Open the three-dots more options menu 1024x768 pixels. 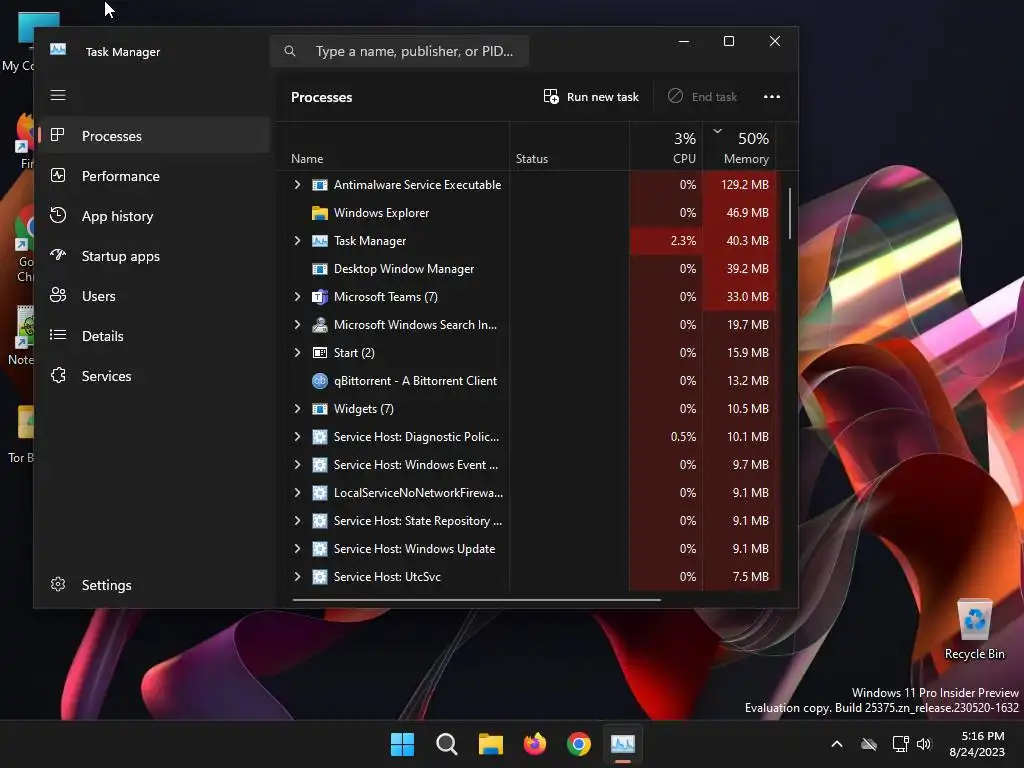coord(772,97)
